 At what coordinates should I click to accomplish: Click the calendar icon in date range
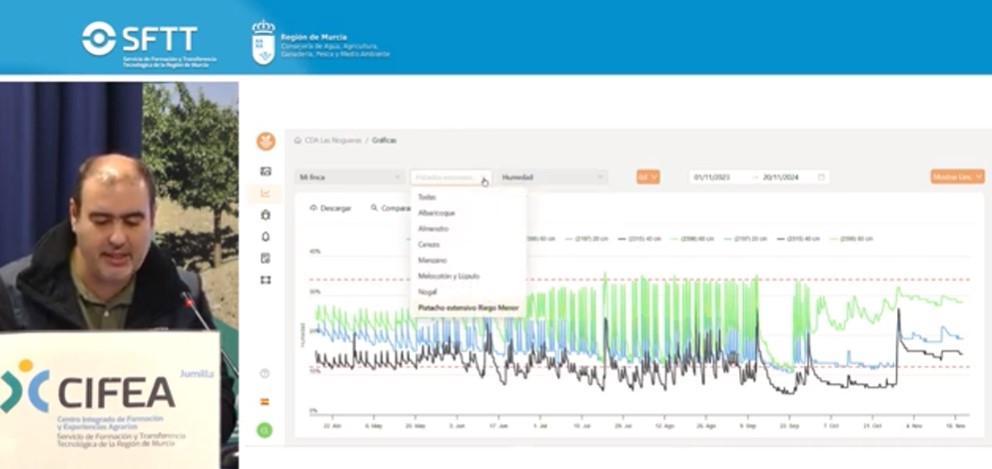click(821, 177)
